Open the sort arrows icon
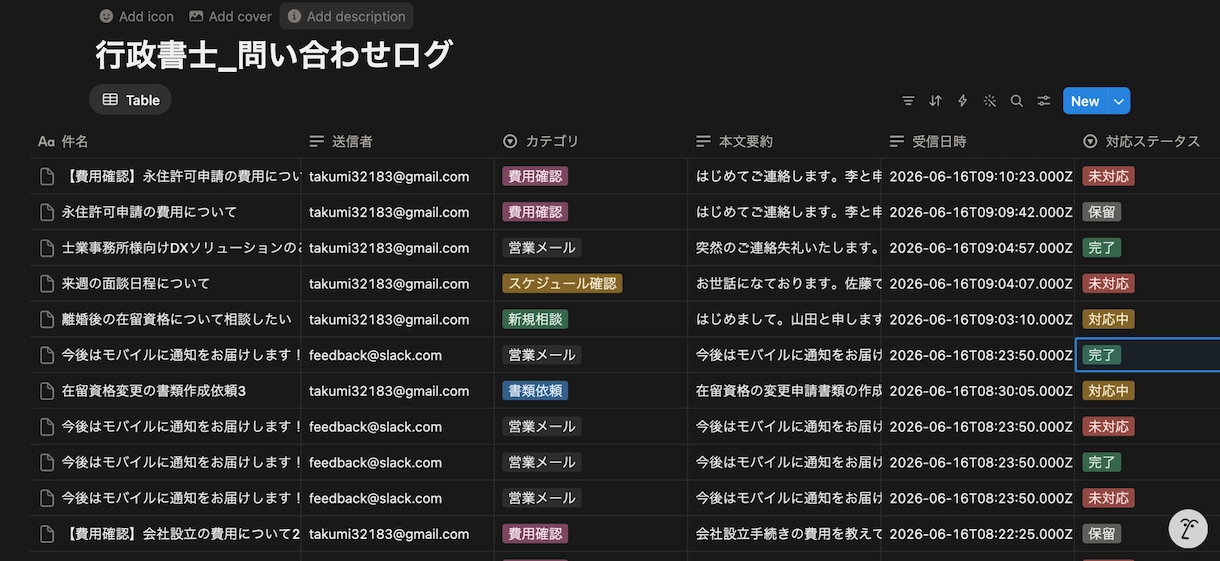The height and width of the screenshot is (561, 1220). point(935,101)
